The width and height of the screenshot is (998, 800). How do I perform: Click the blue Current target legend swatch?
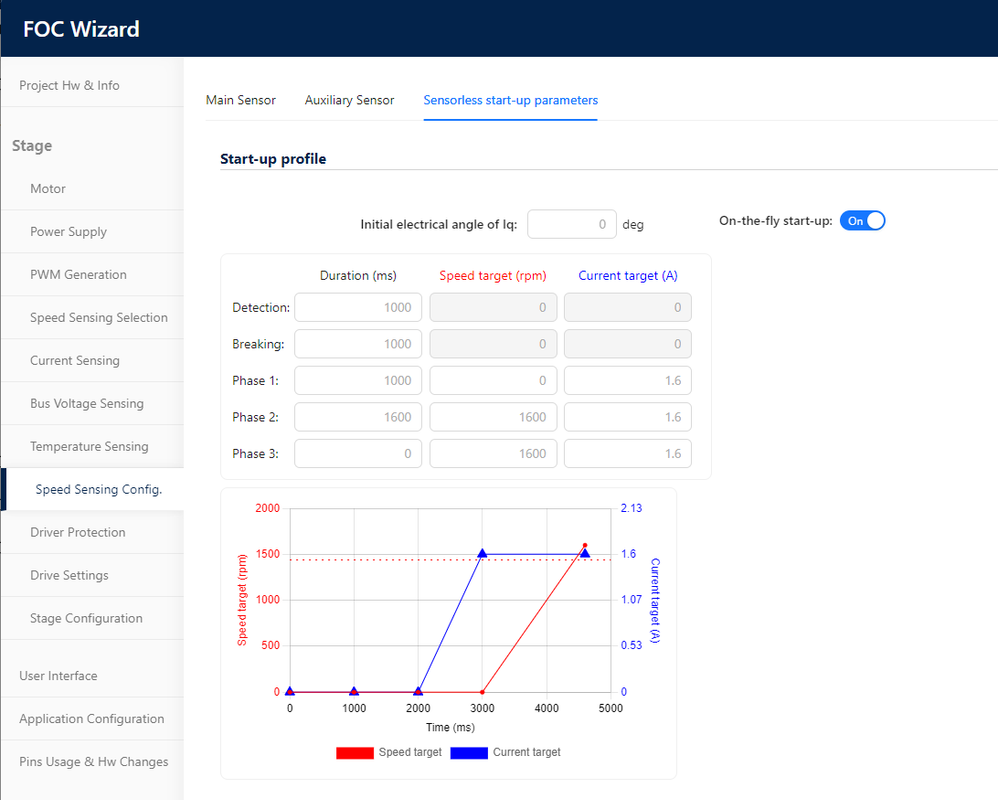469,752
